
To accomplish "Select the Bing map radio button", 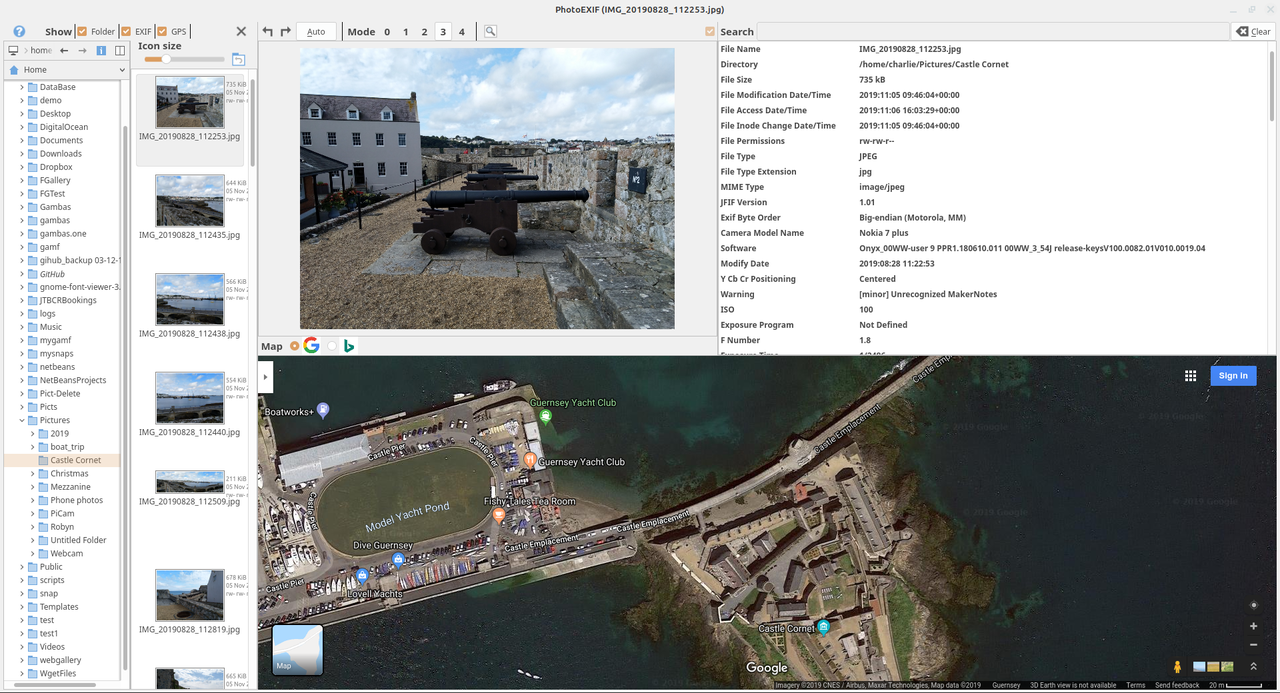I will click(332, 346).
